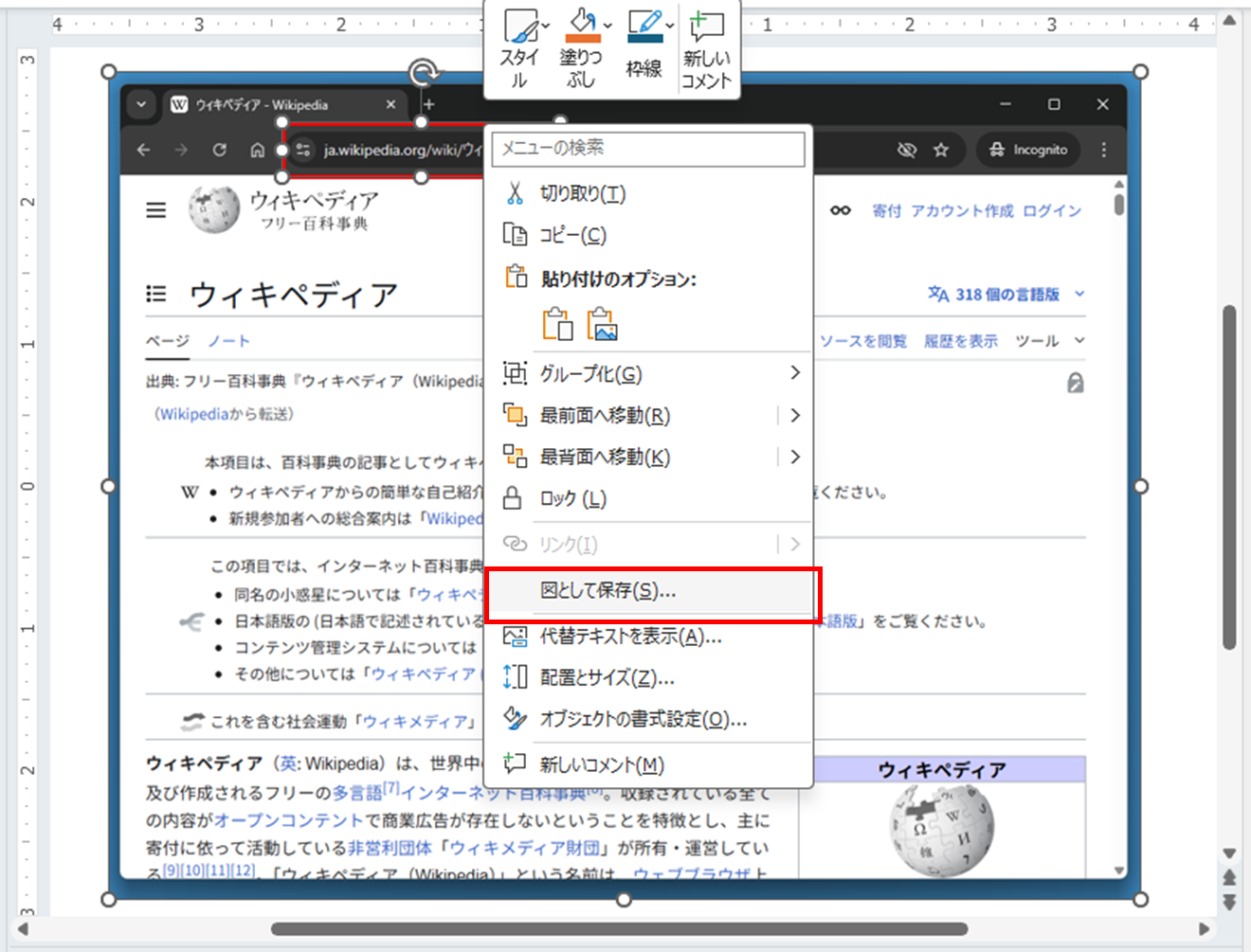This screenshot has width=1251, height=952.
Task: Click the next slide double-arrow button
Action: click(x=1229, y=902)
